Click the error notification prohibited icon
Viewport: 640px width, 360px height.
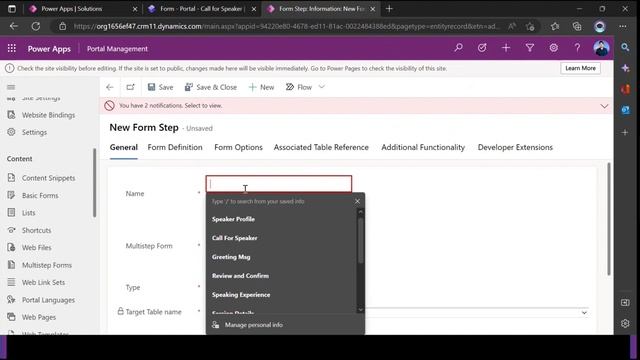pos(109,106)
